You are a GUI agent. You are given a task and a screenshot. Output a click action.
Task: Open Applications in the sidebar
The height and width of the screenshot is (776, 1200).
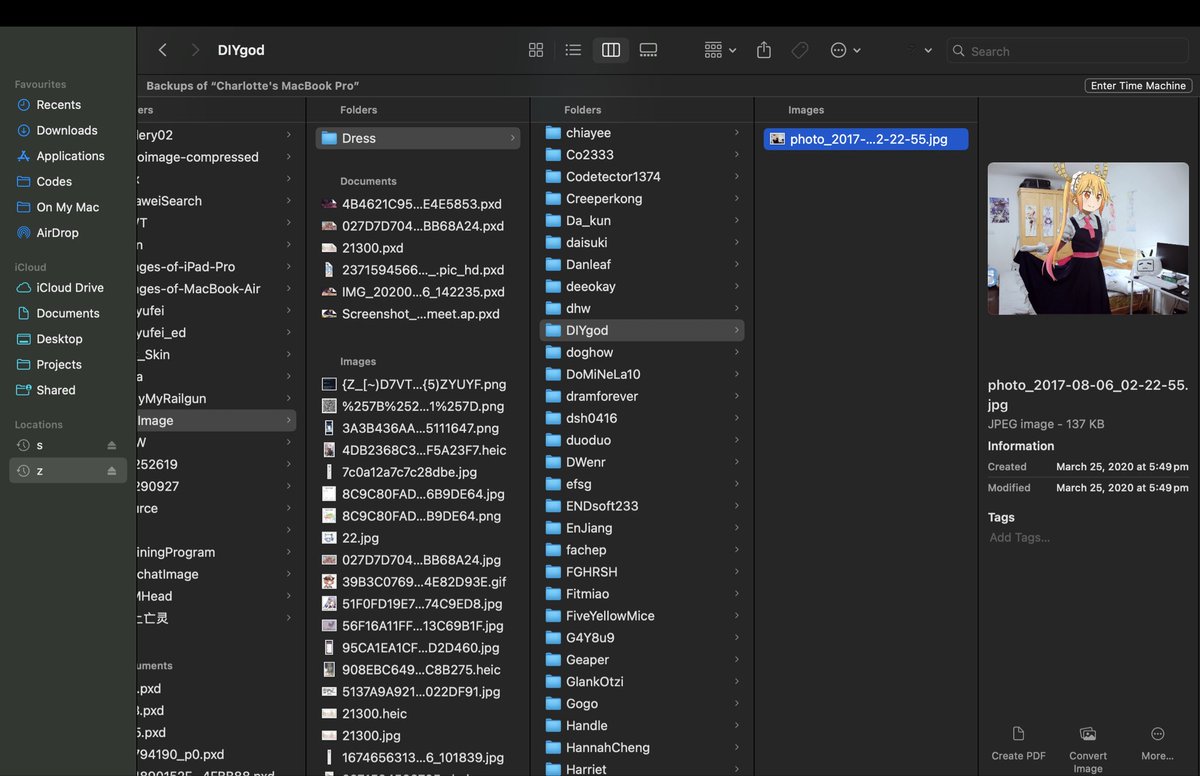click(x=70, y=156)
